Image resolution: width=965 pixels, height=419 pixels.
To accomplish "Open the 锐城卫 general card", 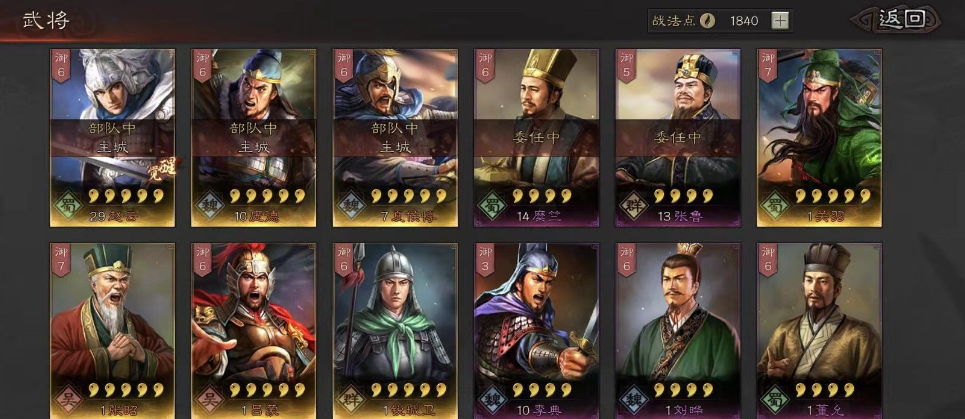I will (395, 331).
